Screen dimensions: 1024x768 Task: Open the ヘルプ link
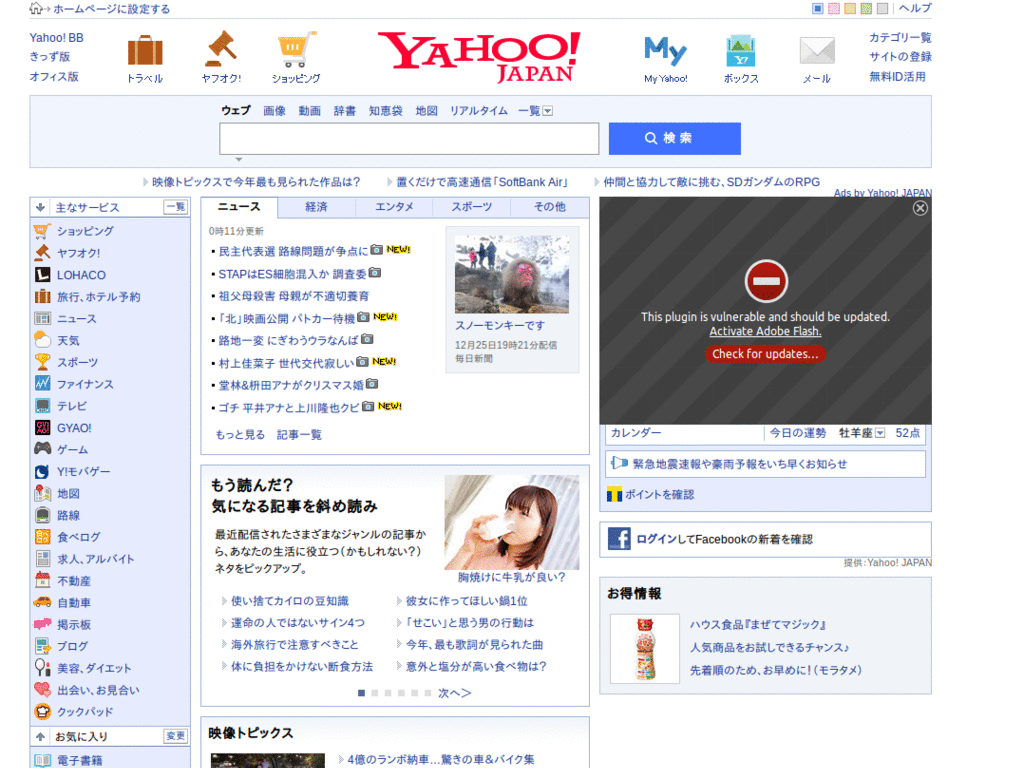click(x=915, y=8)
